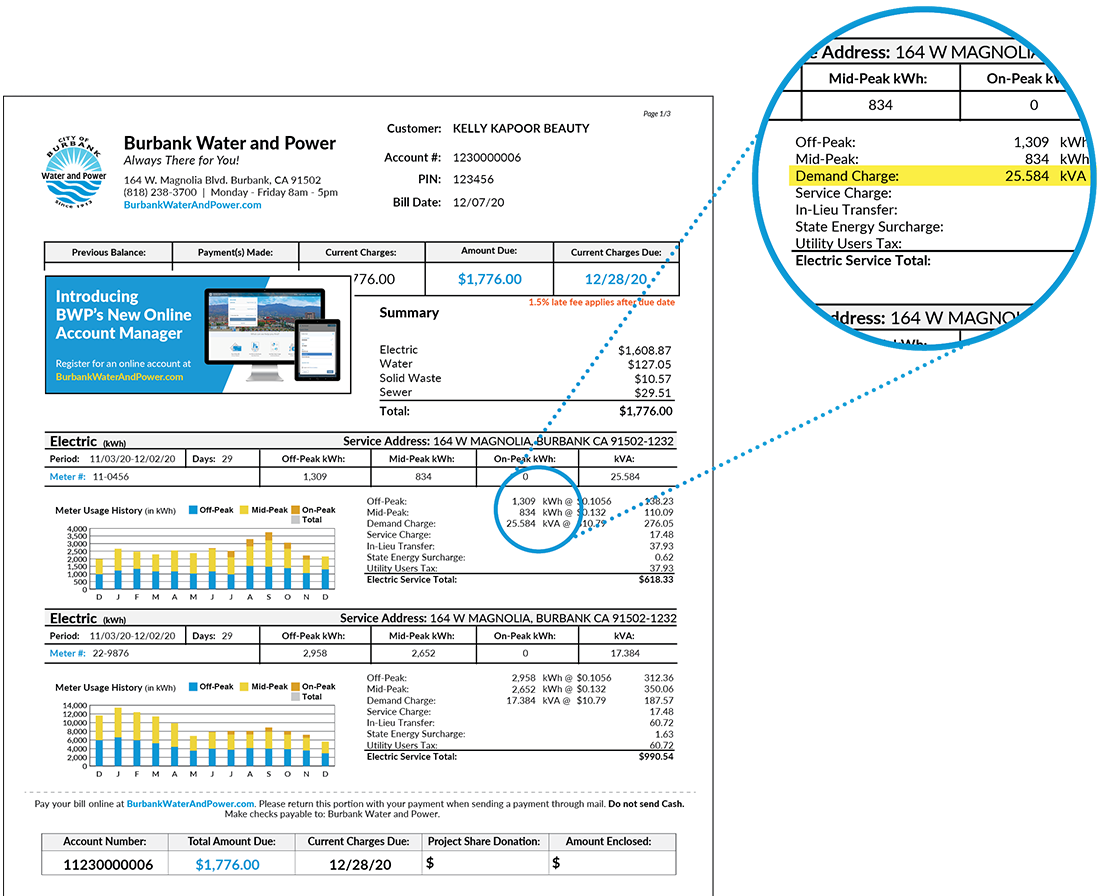
Task: Click orange On-Peak legend swatch in meter 11-0456 chart
Action: (x=295, y=510)
